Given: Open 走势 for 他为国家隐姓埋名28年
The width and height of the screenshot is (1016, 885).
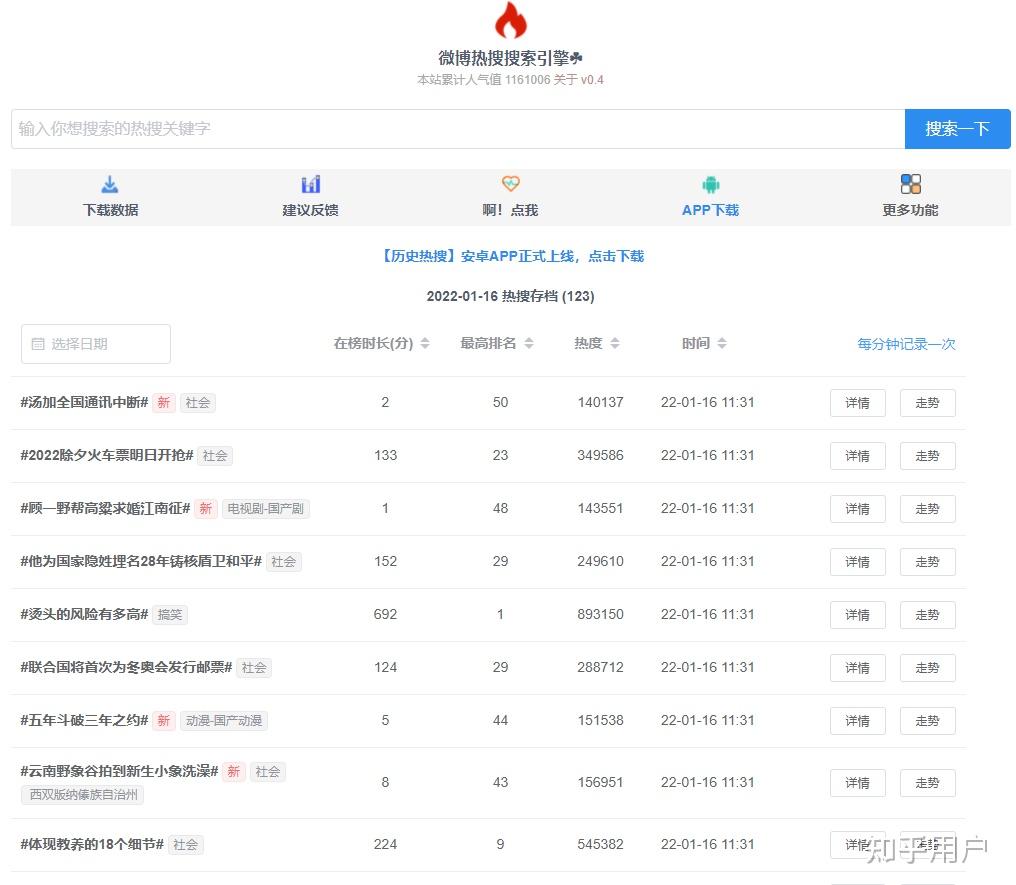Looking at the screenshot, I should (927, 562).
